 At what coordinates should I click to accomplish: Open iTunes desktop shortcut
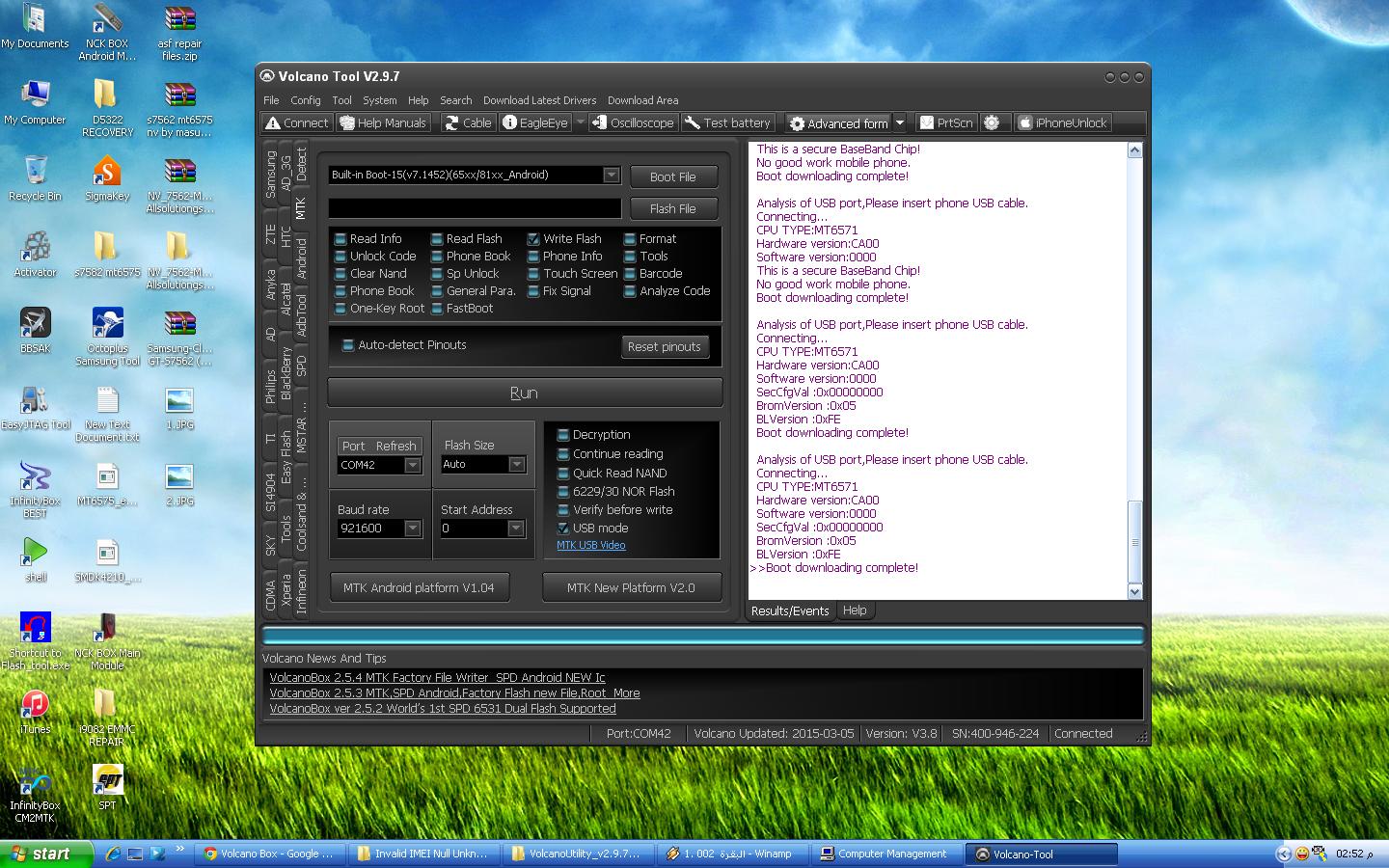(x=35, y=712)
